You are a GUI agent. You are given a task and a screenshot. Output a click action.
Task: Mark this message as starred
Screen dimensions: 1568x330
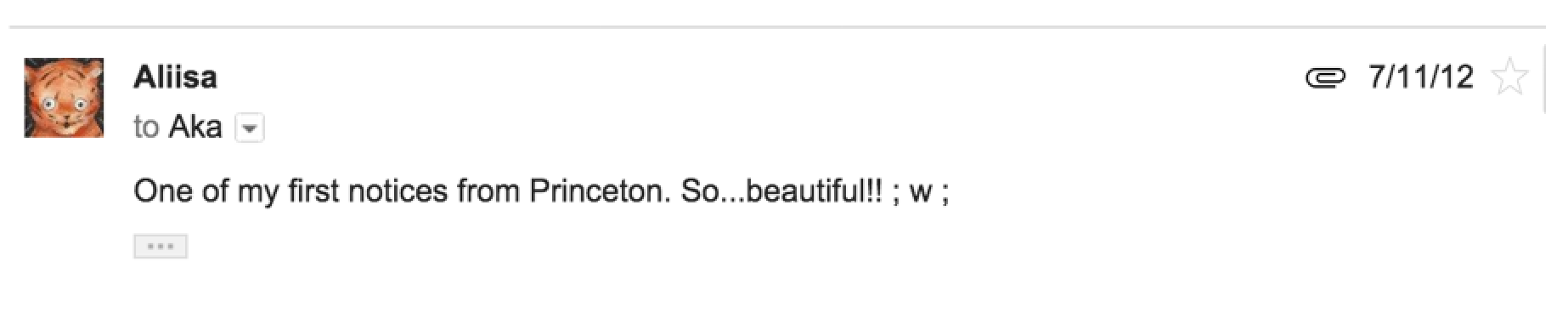[1509, 77]
